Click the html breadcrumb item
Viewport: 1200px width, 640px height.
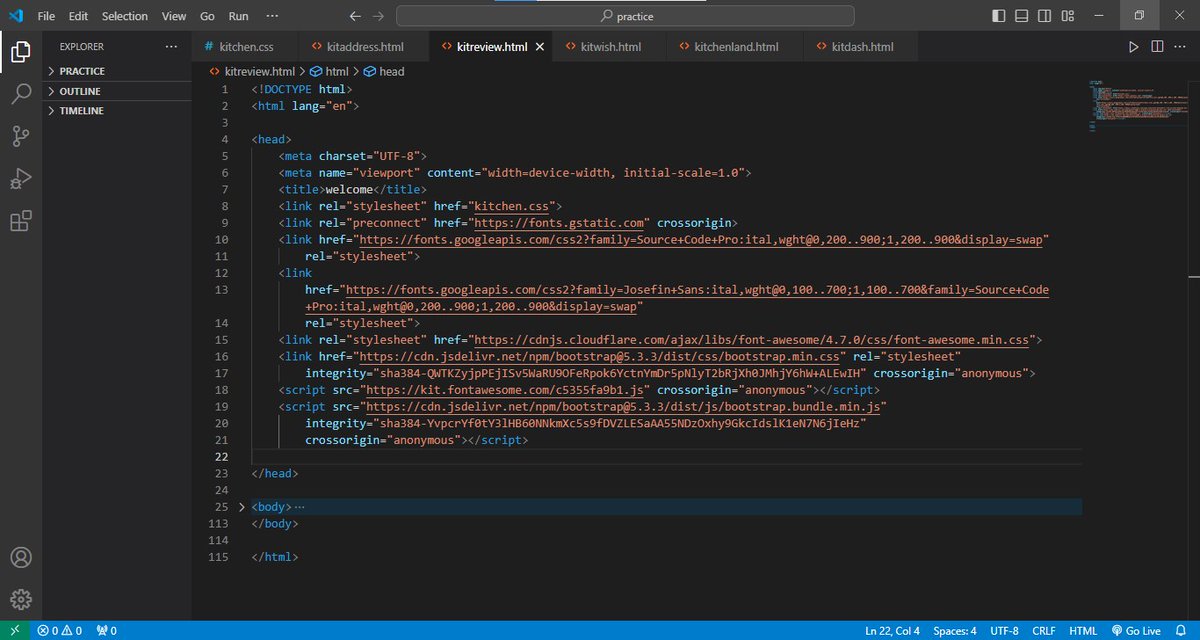pos(330,72)
